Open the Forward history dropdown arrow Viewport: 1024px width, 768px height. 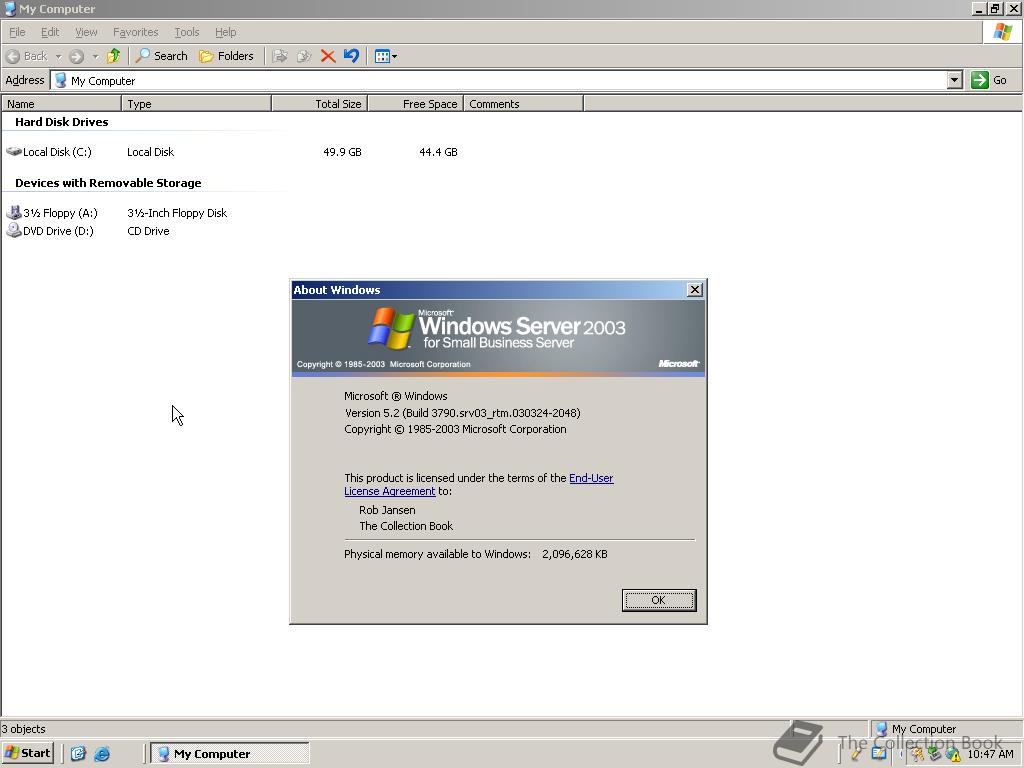click(95, 56)
